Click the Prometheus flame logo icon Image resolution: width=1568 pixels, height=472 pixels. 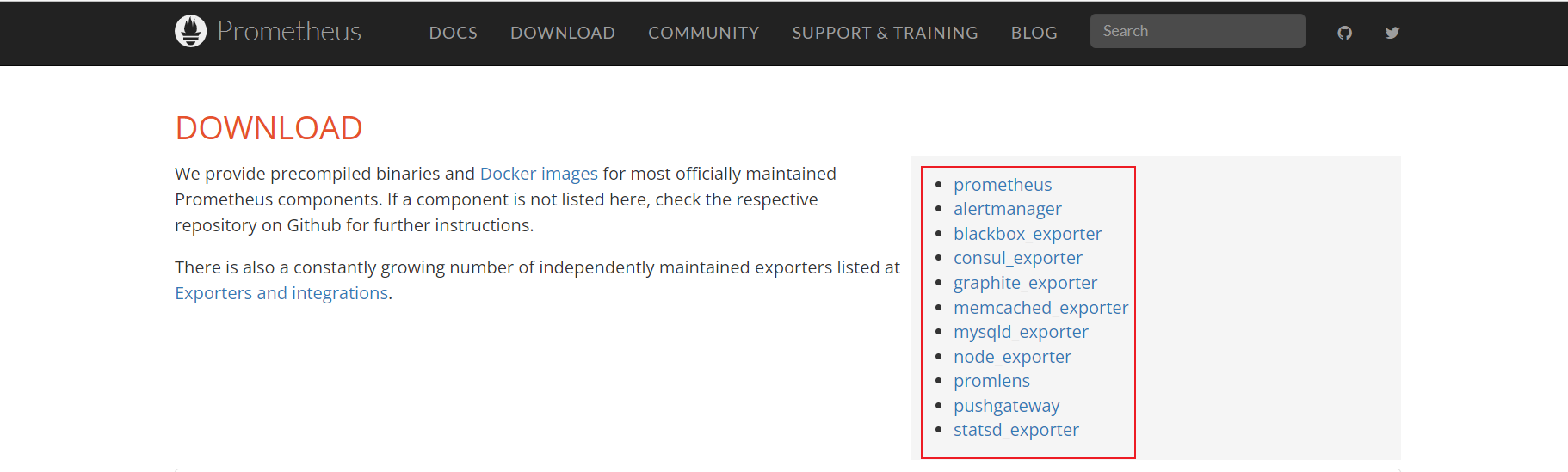pyautogui.click(x=190, y=31)
